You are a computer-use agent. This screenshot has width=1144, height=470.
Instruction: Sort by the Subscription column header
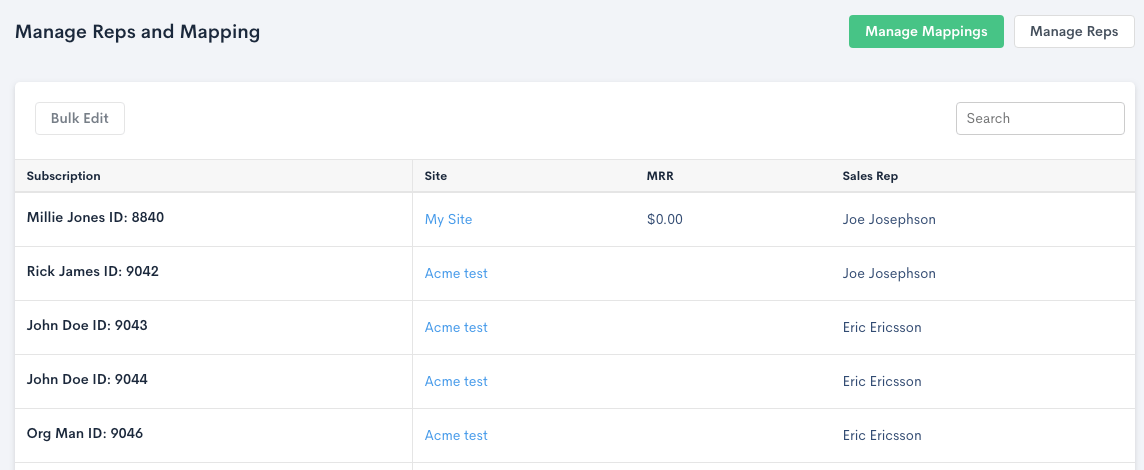64,176
